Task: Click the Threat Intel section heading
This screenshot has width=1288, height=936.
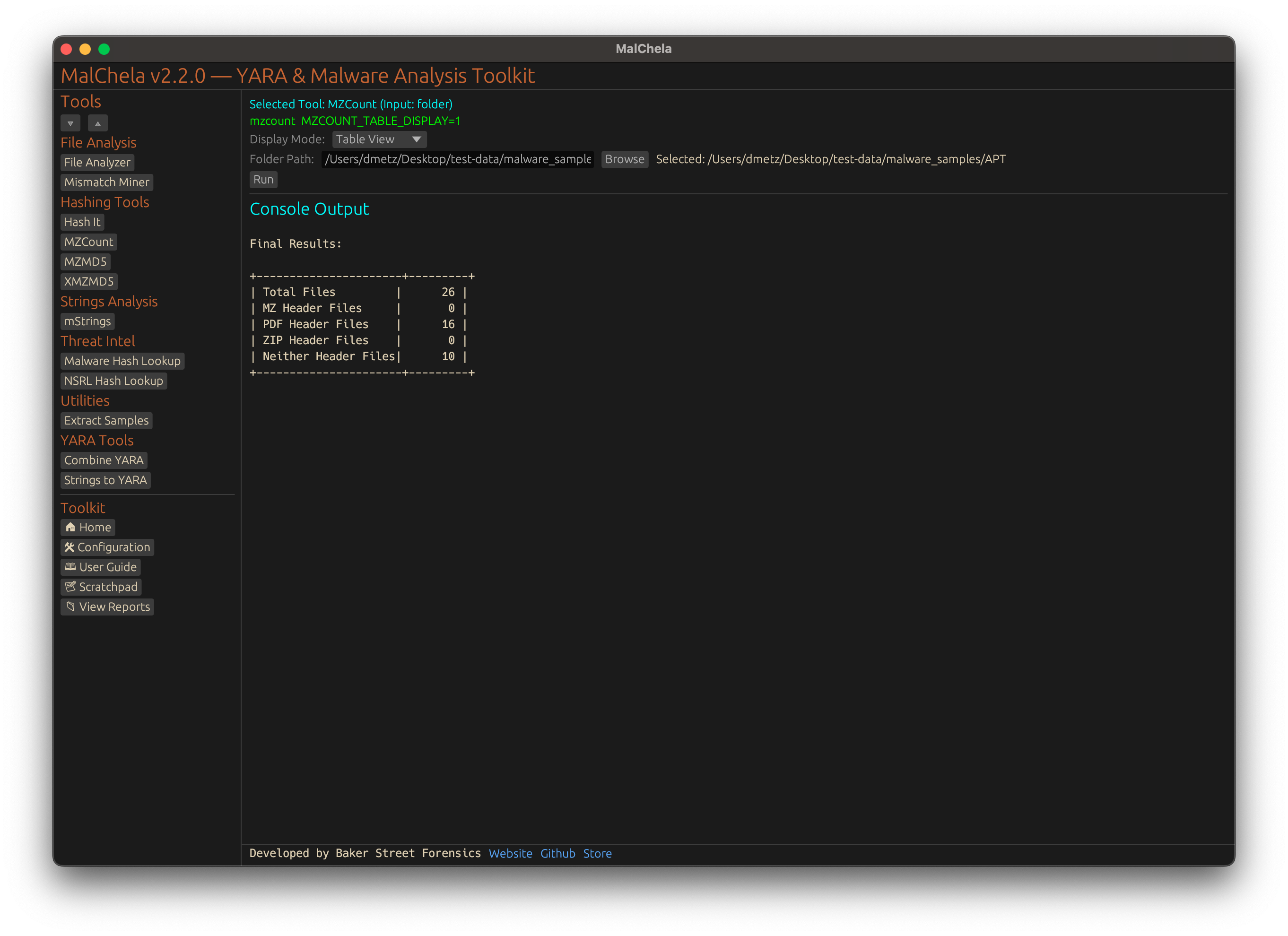Action: tap(98, 341)
